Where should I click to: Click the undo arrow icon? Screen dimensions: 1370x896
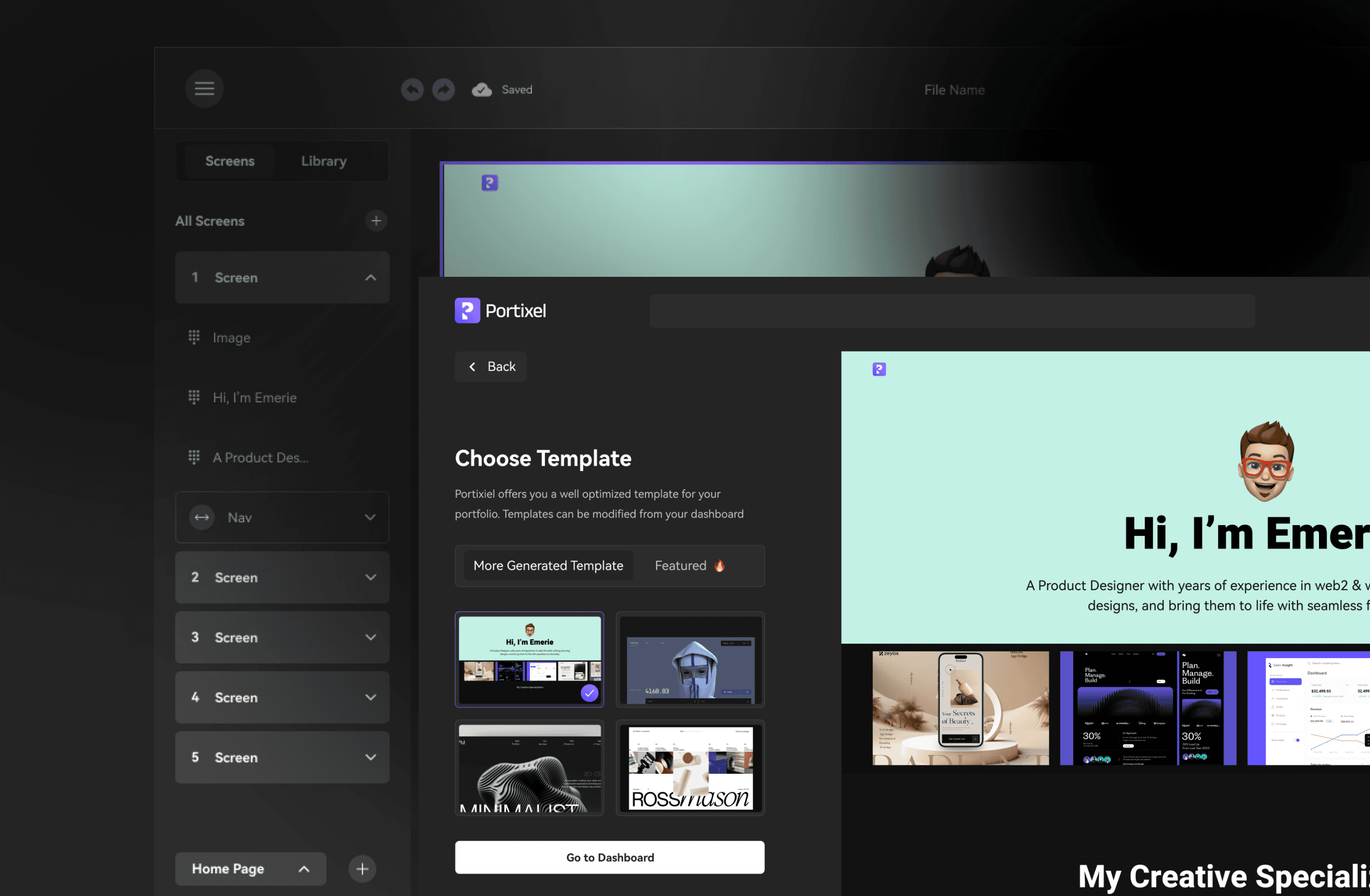[412, 90]
